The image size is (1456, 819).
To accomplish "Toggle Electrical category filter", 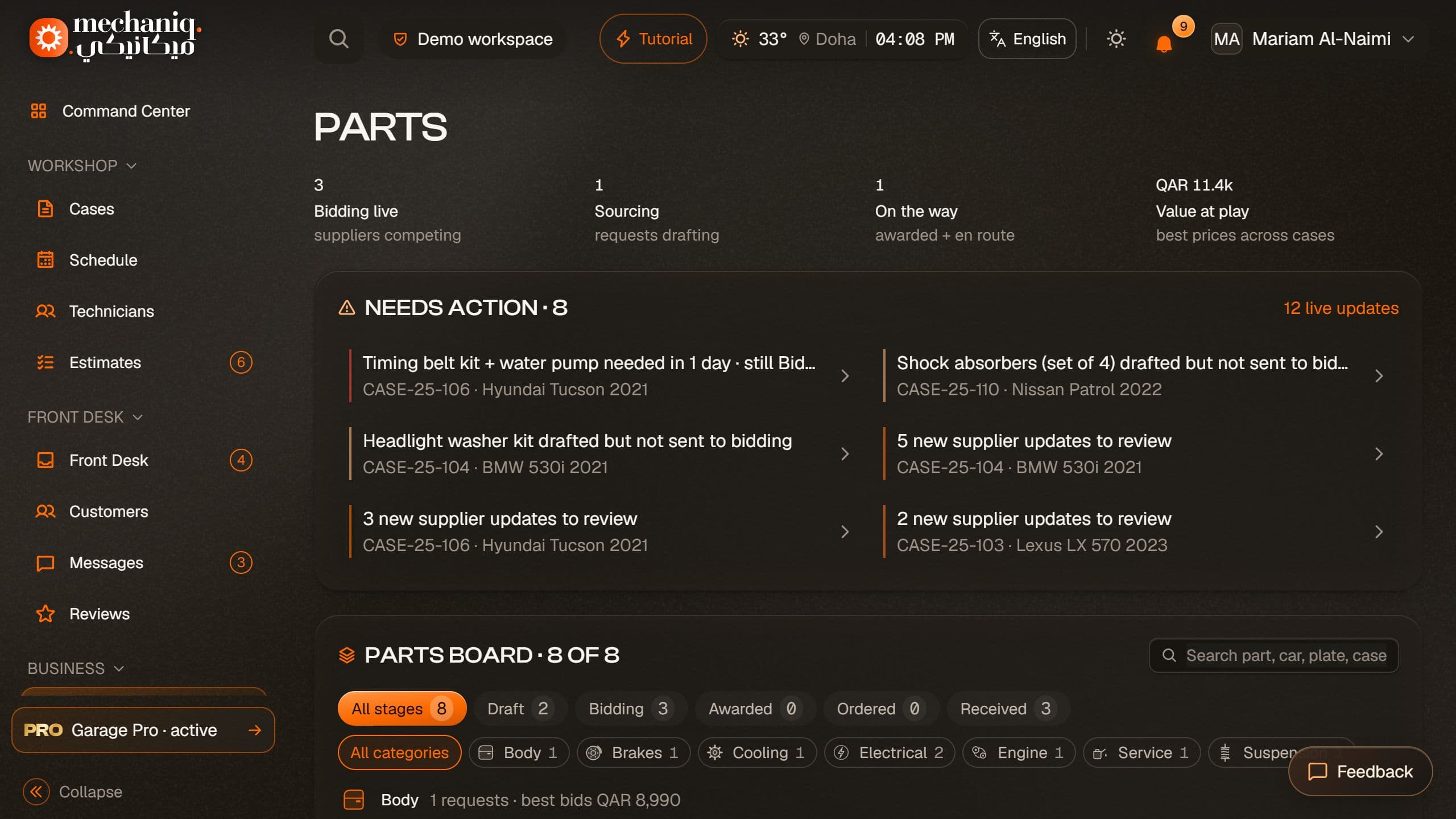I will coord(890,752).
